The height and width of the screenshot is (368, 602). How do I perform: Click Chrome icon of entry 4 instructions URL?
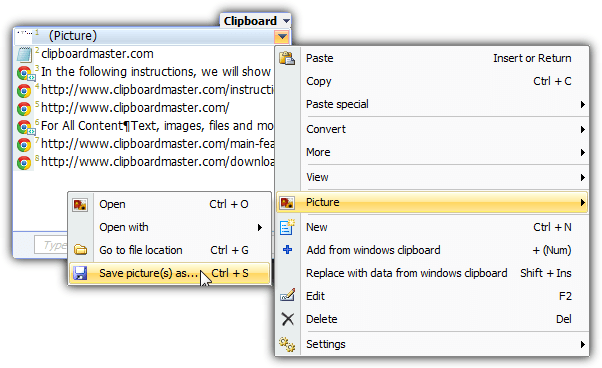(24, 91)
